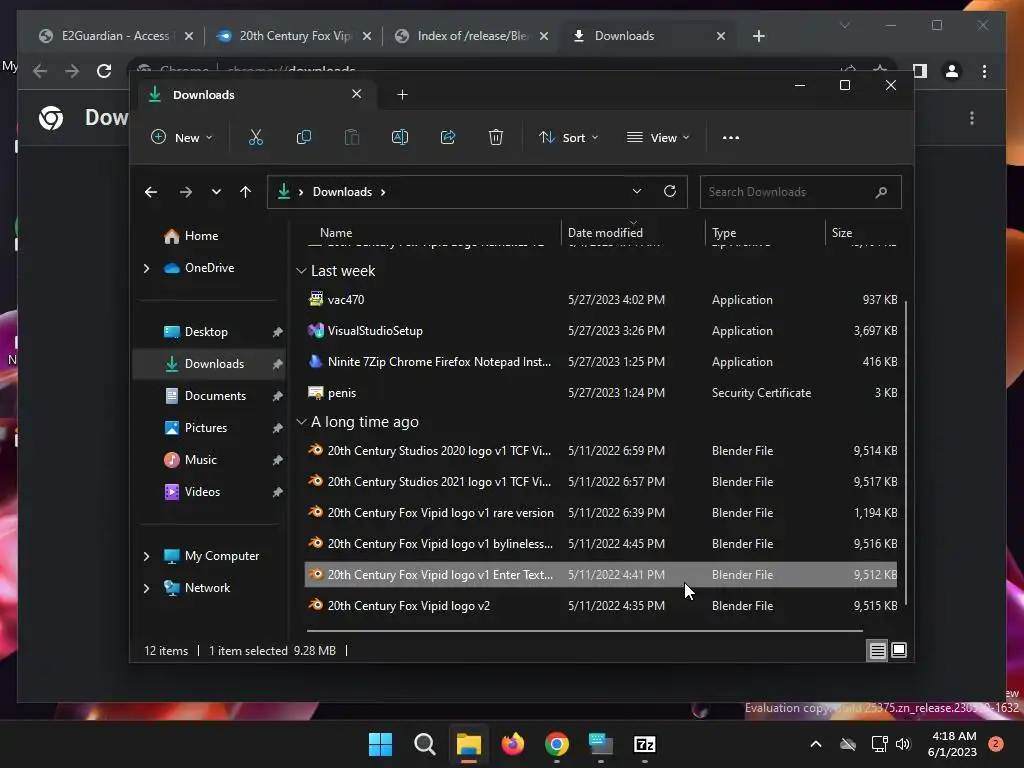
Task: Click the search magnifier in Search Downloads box
Action: [881, 192]
